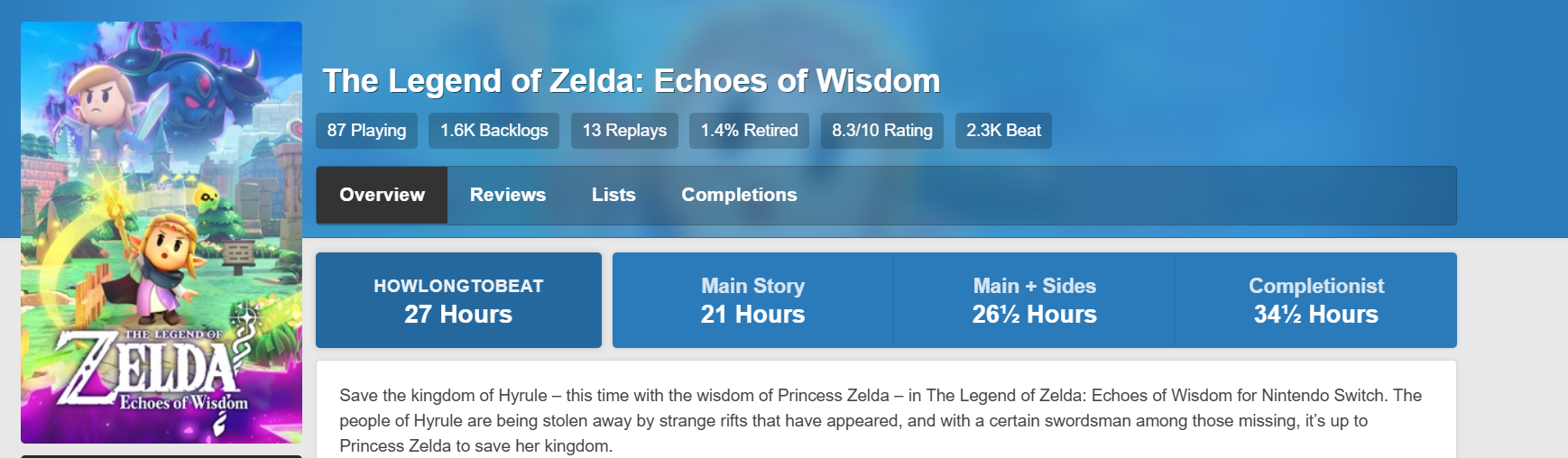Click the HowLongToBeat 27 Hours box
Viewport: 1568px width, 458px height.
point(458,300)
